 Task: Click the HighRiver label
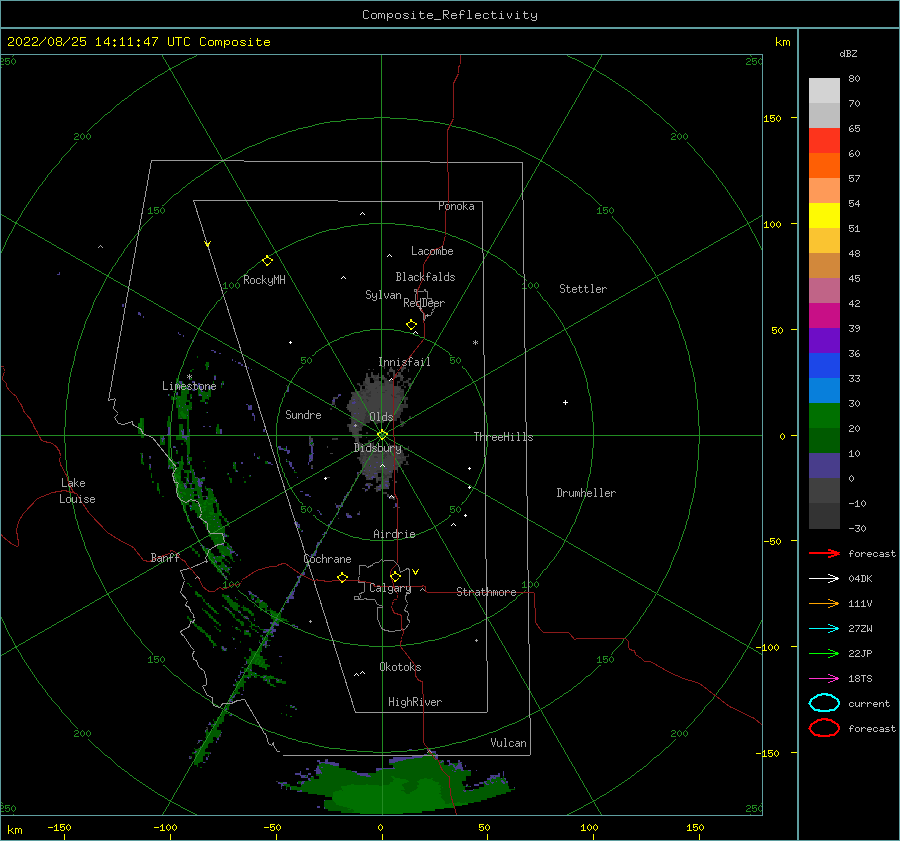pos(415,702)
